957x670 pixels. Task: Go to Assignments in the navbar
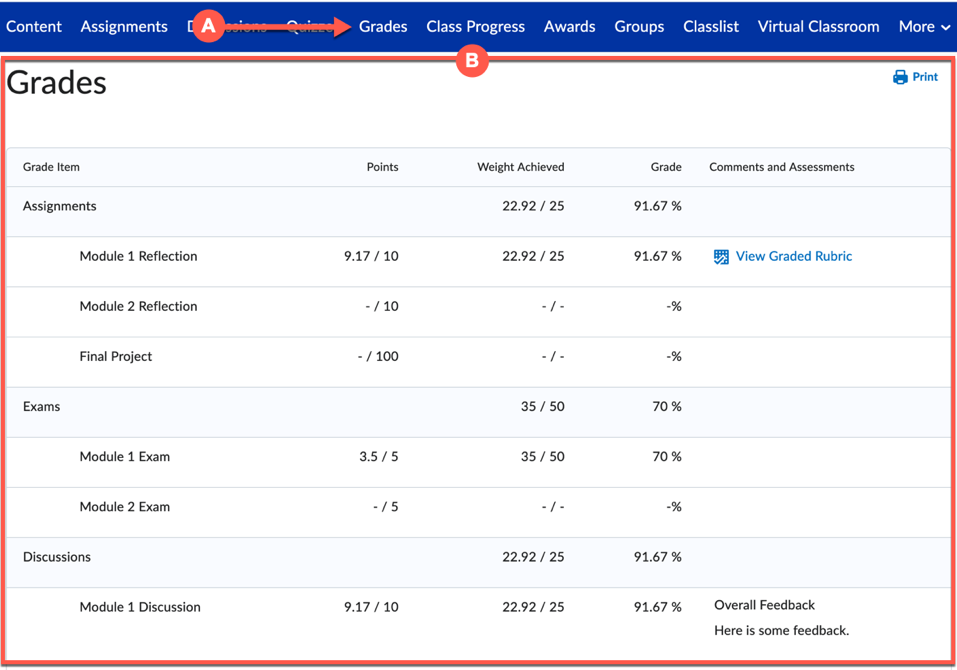coord(124,27)
